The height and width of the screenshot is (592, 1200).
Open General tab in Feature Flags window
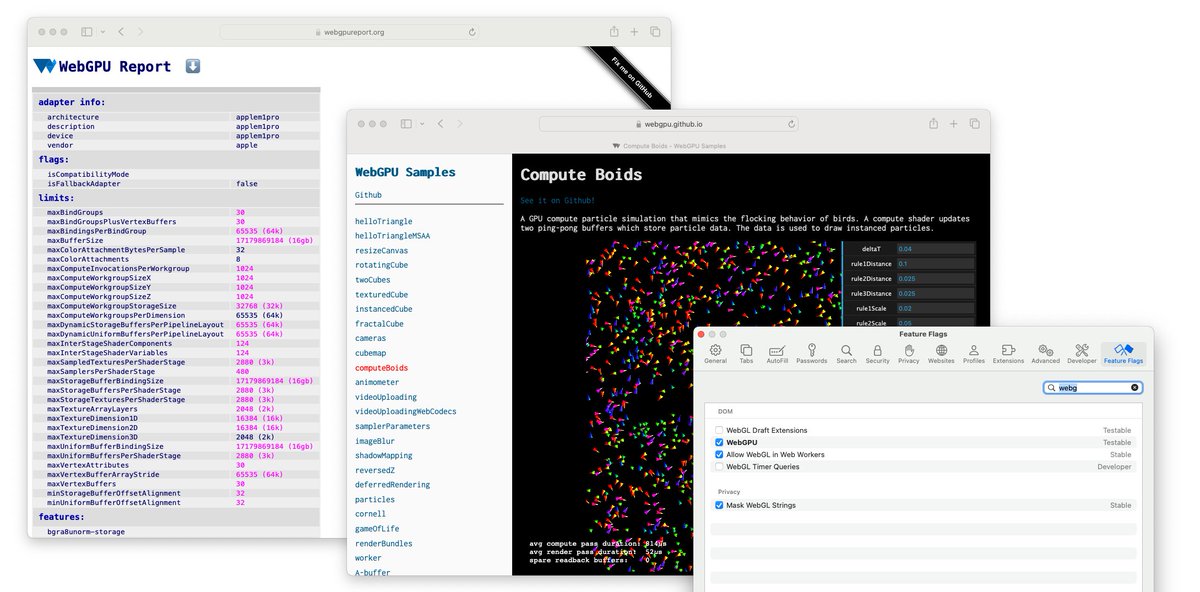(715, 354)
